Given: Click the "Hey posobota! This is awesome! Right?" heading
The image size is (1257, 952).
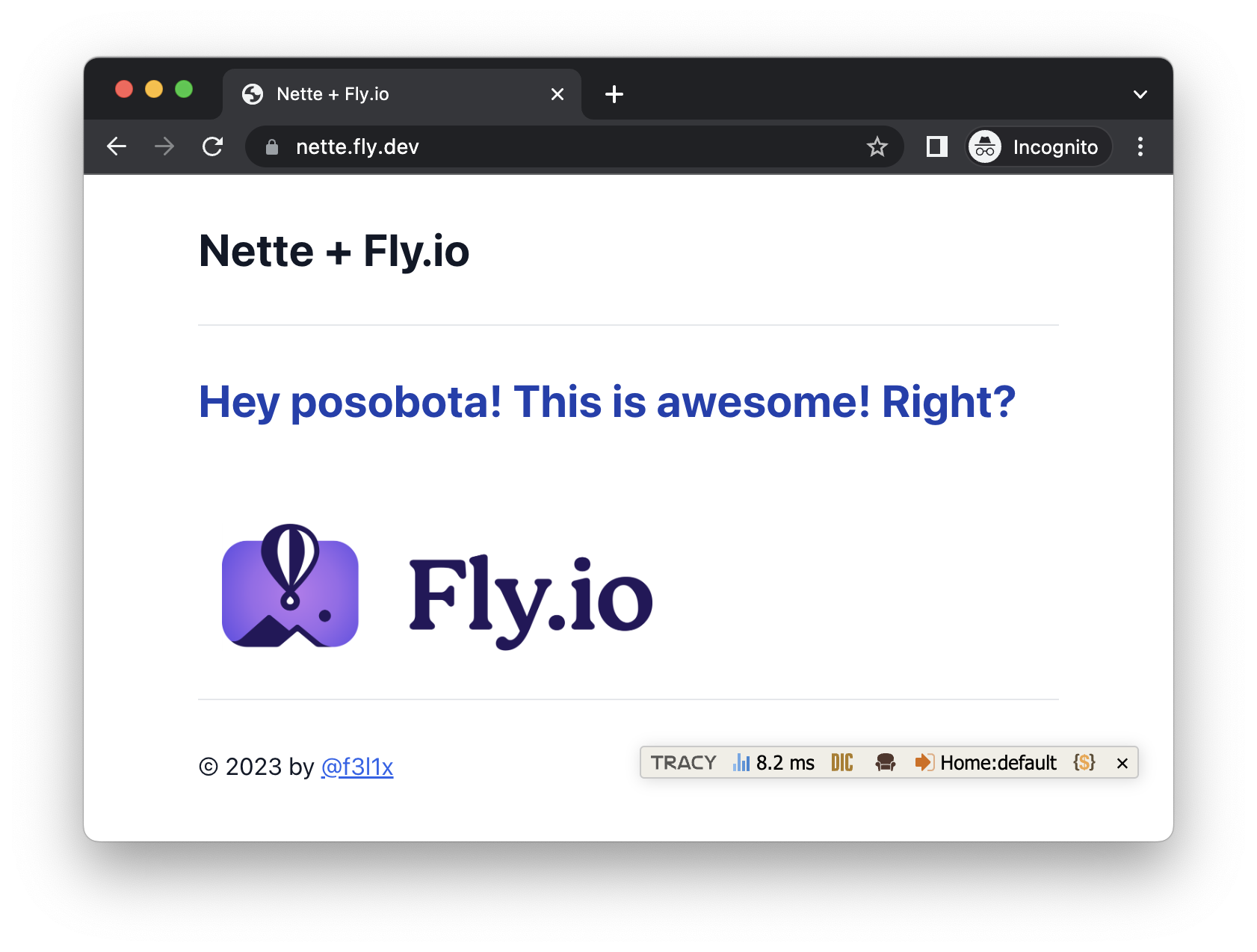Looking at the screenshot, I should click(x=607, y=402).
